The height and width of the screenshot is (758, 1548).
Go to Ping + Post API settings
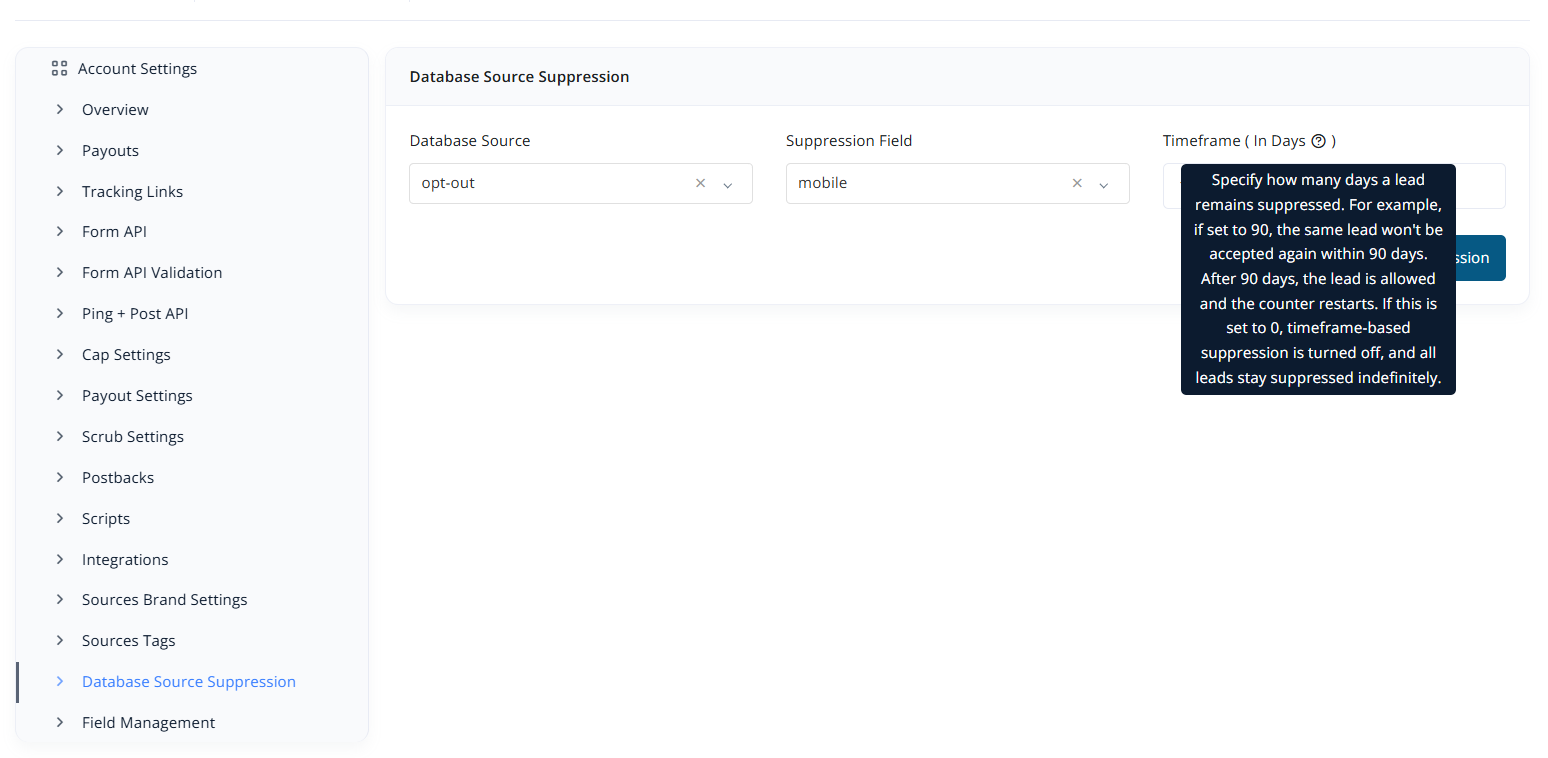pyautogui.click(x=135, y=313)
